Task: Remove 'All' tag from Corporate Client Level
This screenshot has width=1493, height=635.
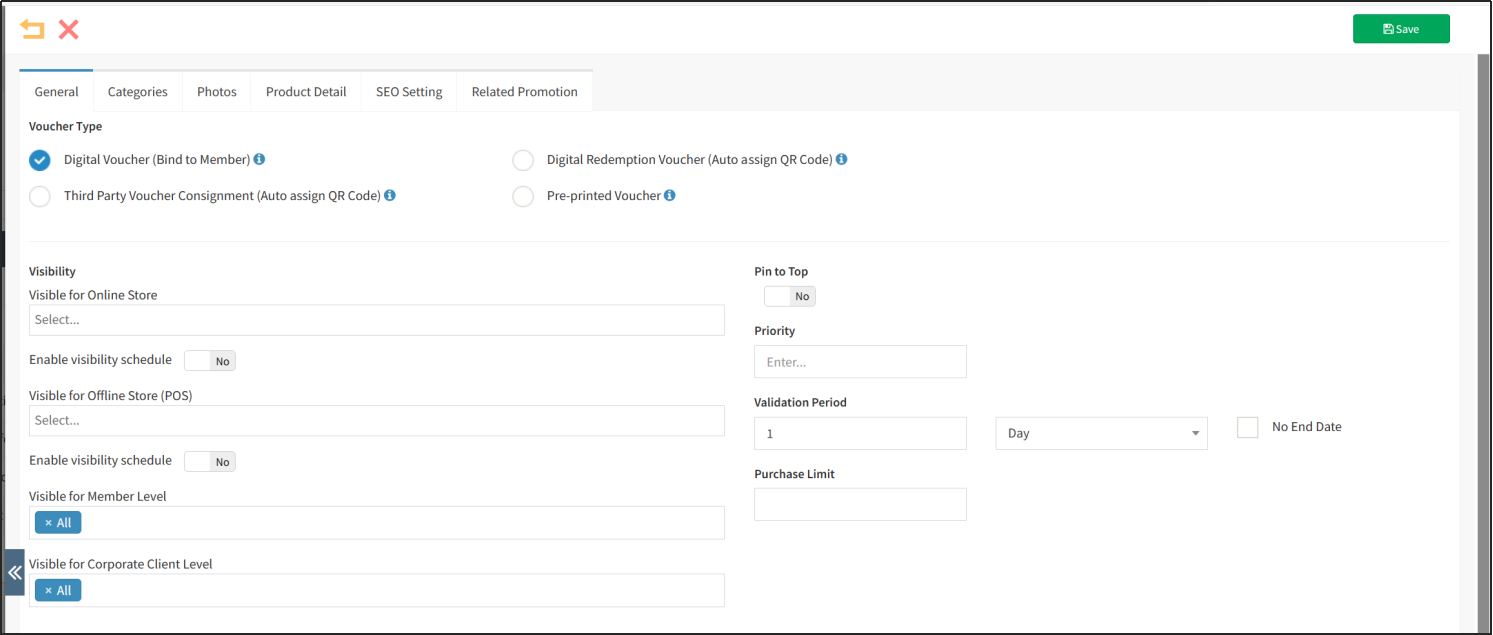Action: coord(48,591)
